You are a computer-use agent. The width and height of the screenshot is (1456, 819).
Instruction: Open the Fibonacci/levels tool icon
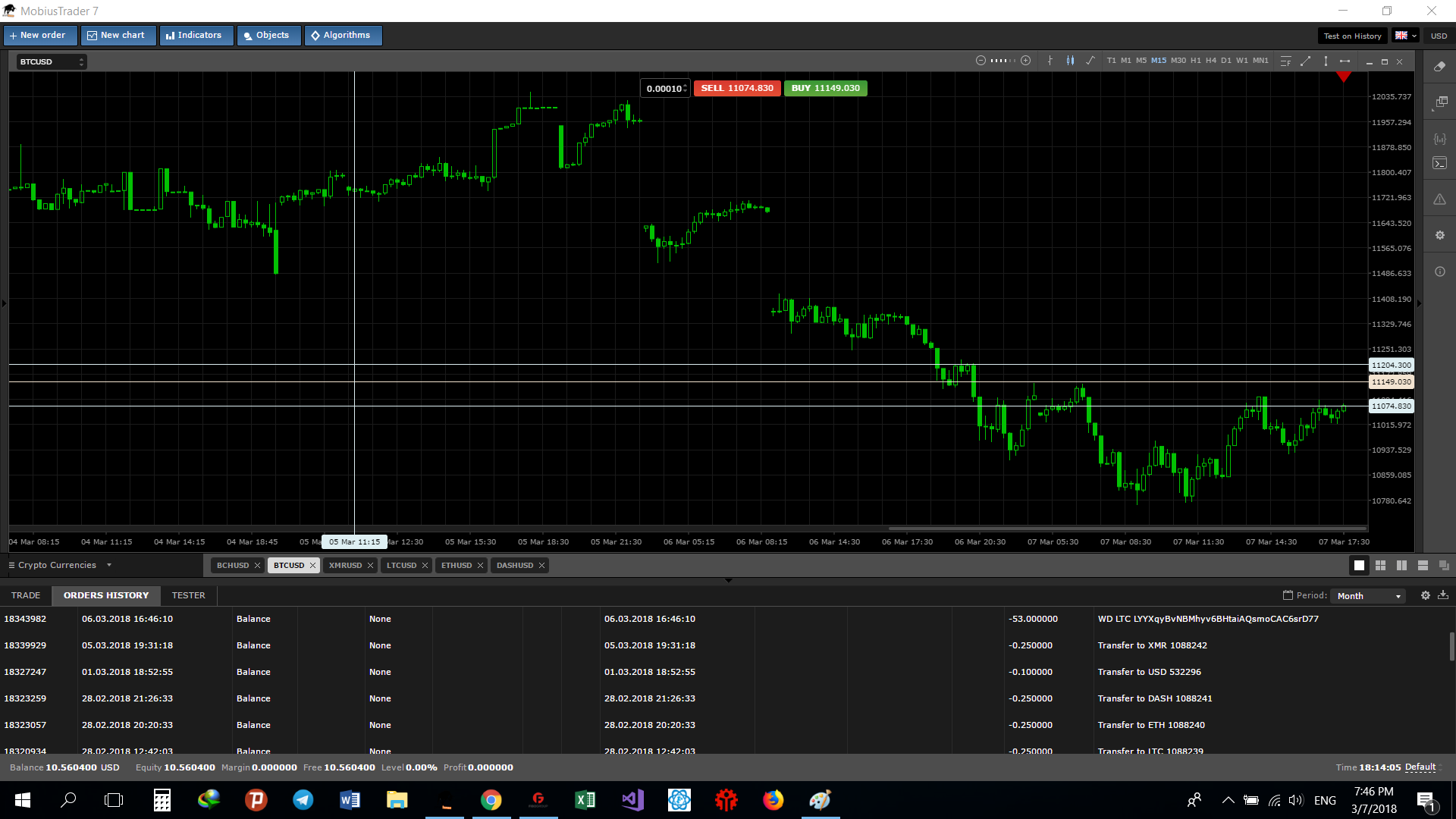coord(1285,61)
